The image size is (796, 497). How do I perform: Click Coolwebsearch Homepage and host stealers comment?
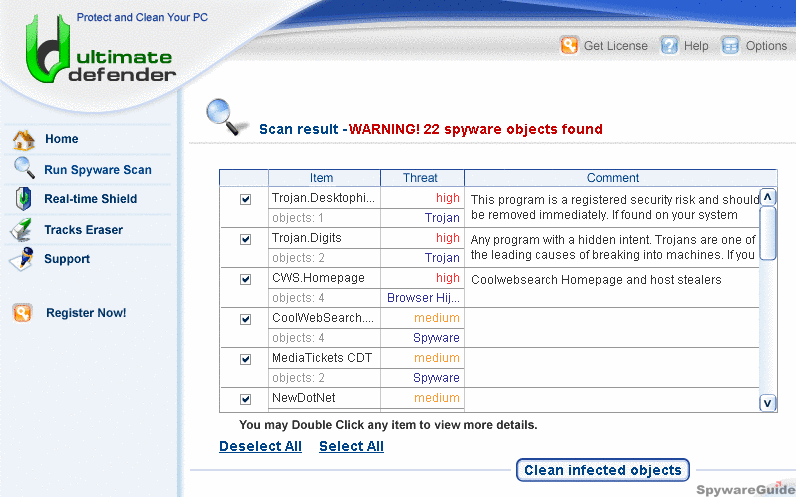(596, 280)
